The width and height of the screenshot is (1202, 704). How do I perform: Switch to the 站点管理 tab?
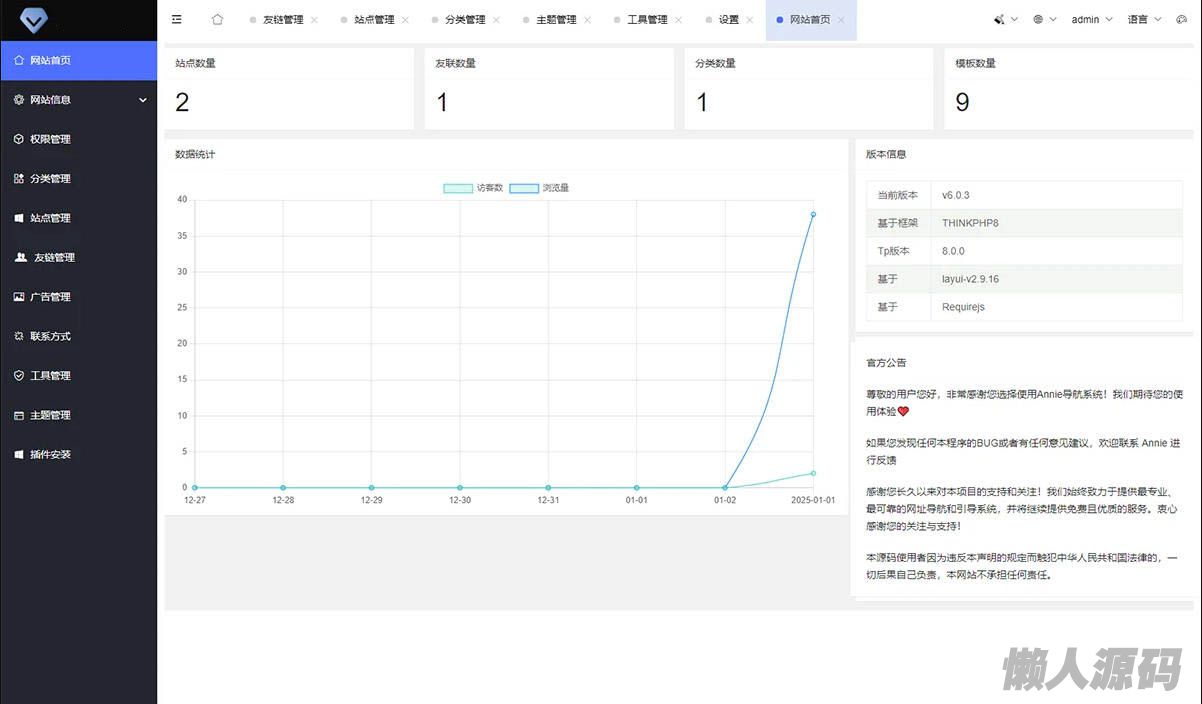click(x=373, y=20)
